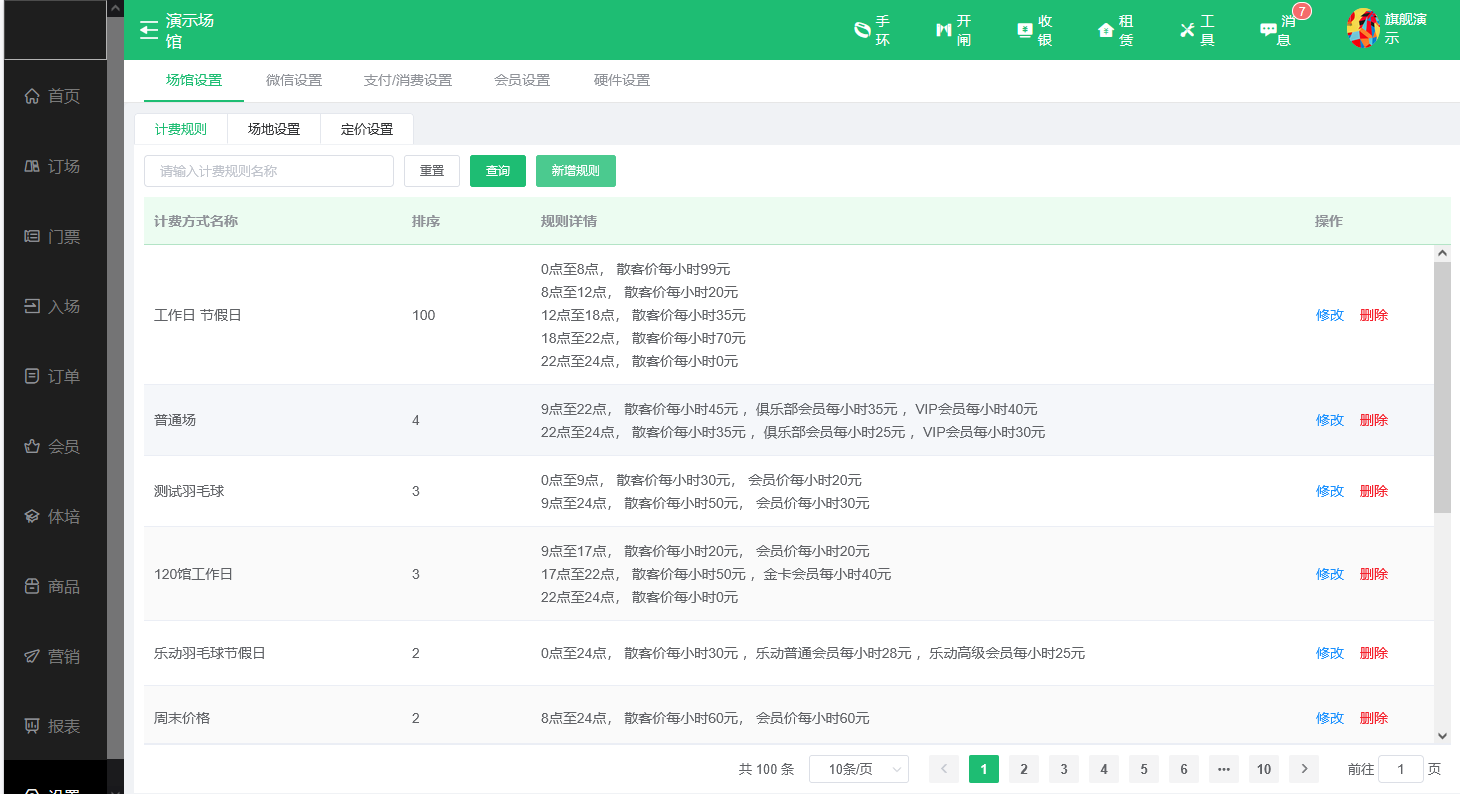Open the 10条/页 page size dropdown

pyautogui.click(x=858, y=769)
